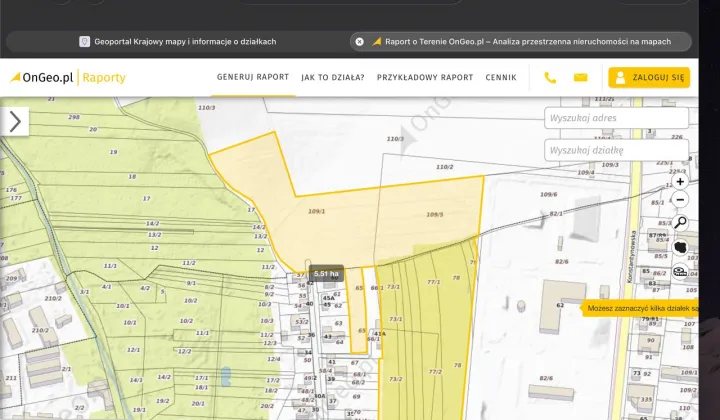Viewport: 720px width, 420px height.
Task: Click the 5.51 ha area label
Action: click(x=326, y=274)
